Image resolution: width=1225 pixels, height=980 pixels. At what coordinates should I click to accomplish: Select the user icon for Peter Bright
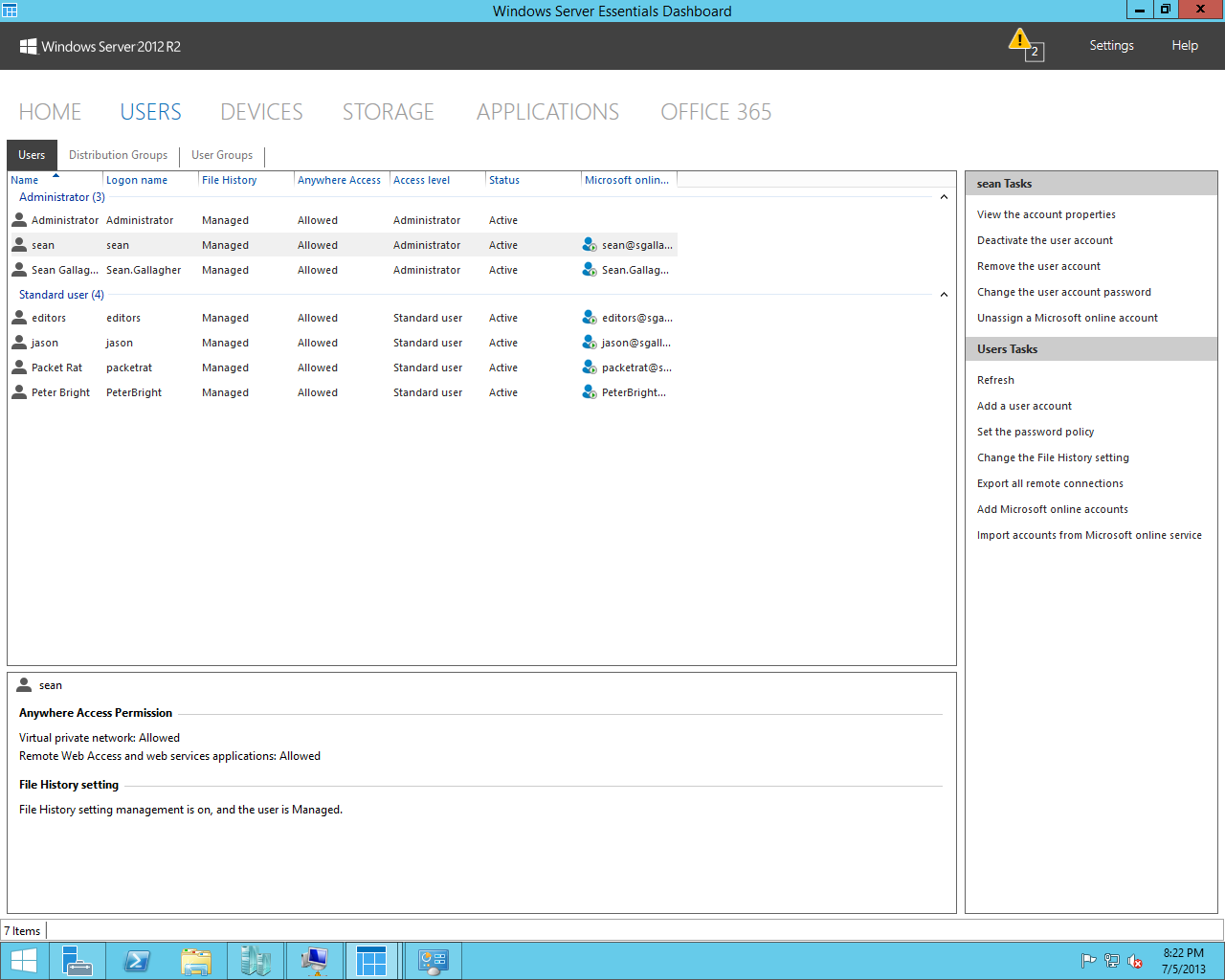pyautogui.click(x=17, y=392)
